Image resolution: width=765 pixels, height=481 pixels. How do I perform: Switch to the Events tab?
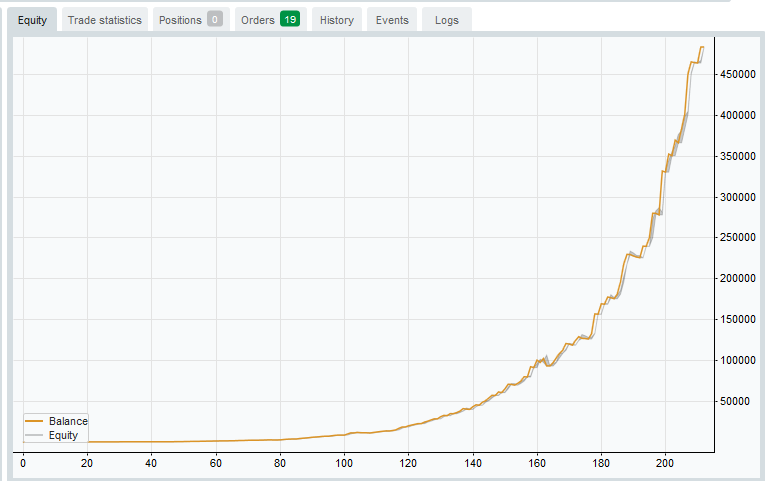392,20
